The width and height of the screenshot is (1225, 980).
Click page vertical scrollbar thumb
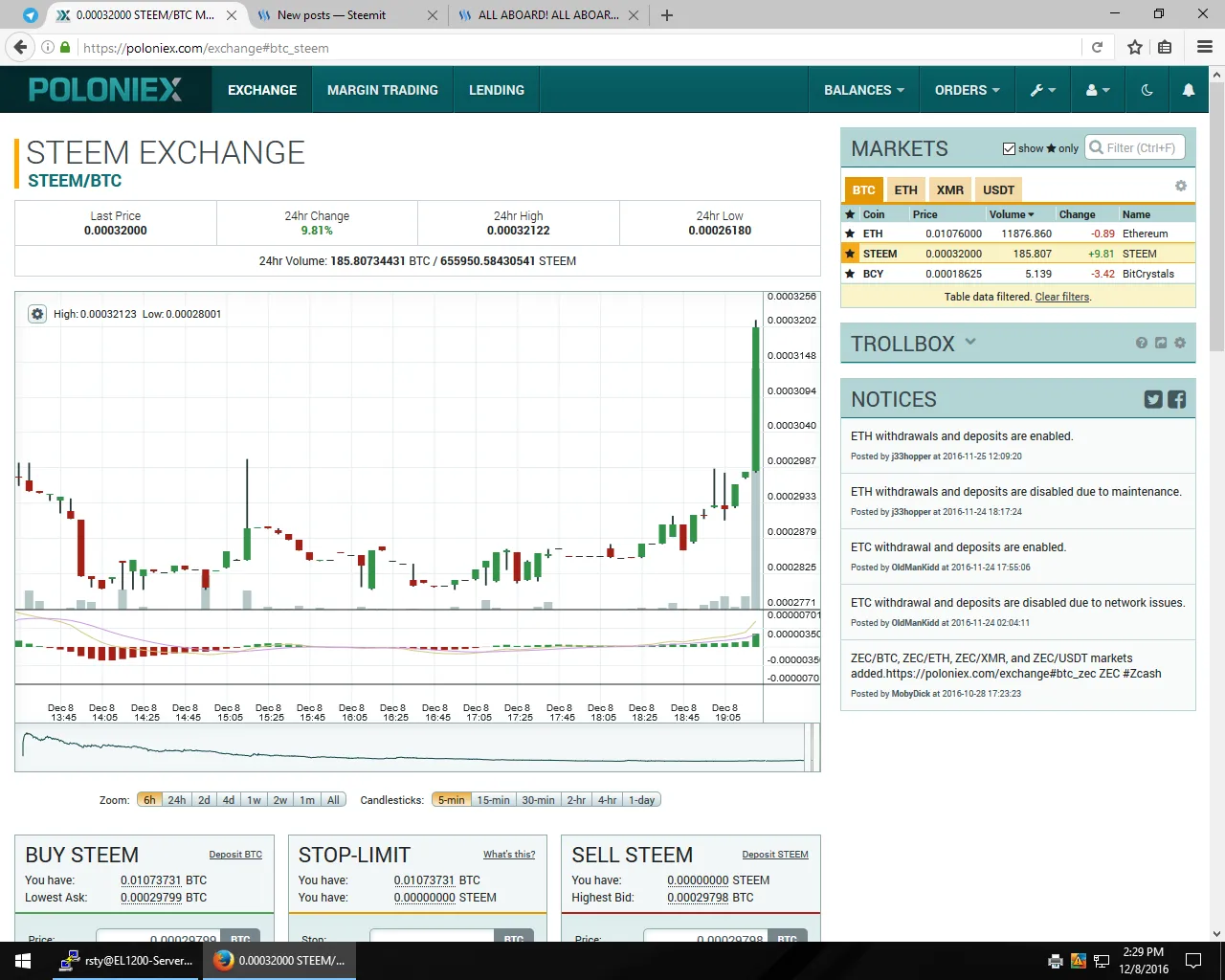click(1216, 216)
